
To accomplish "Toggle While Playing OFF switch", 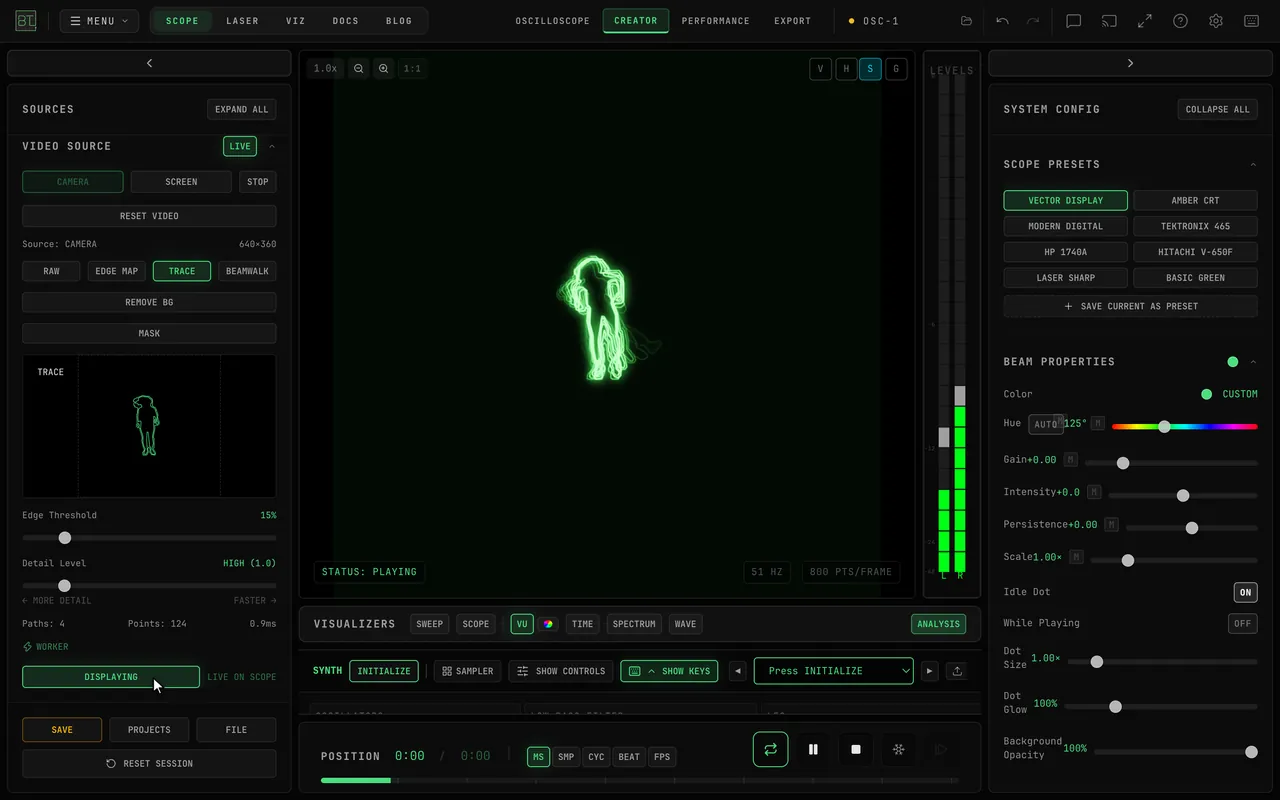I will coord(1242,623).
